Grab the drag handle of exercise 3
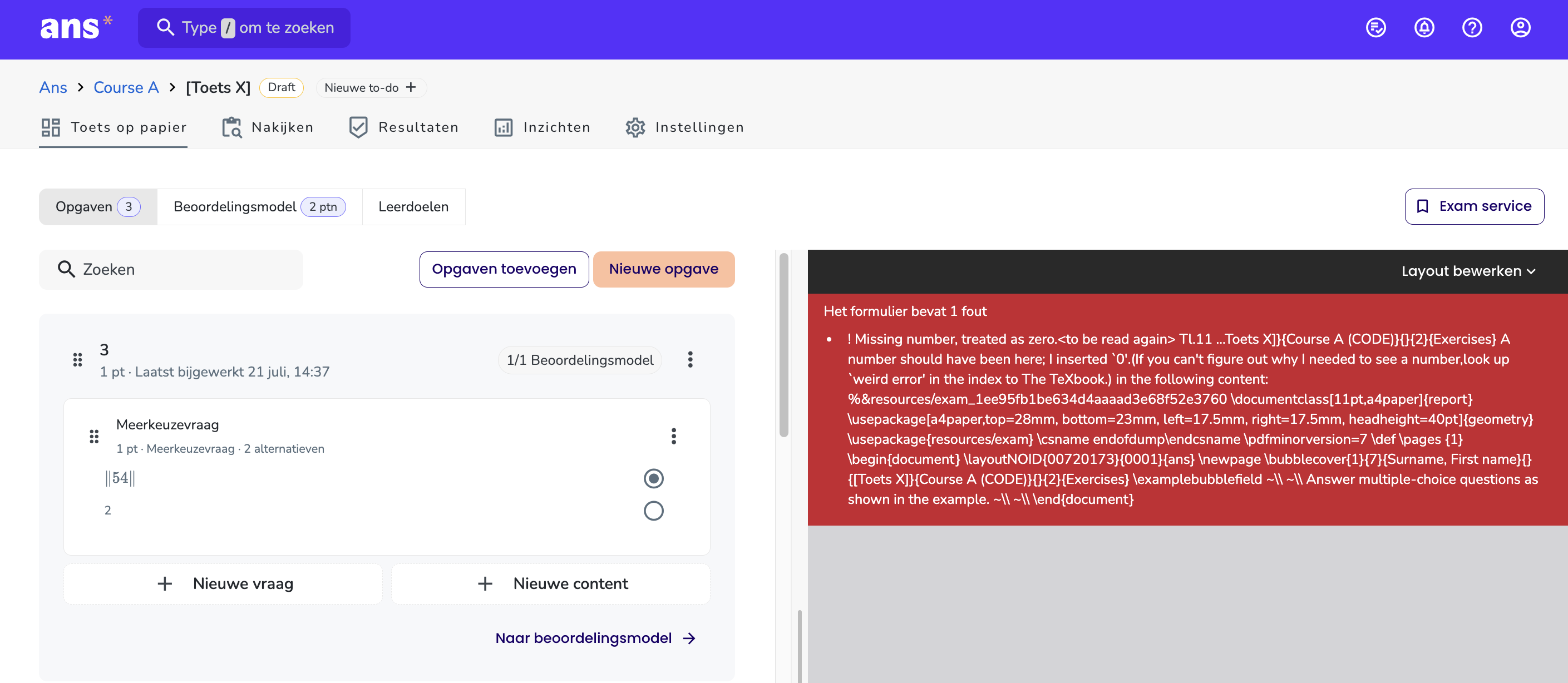 (77, 360)
